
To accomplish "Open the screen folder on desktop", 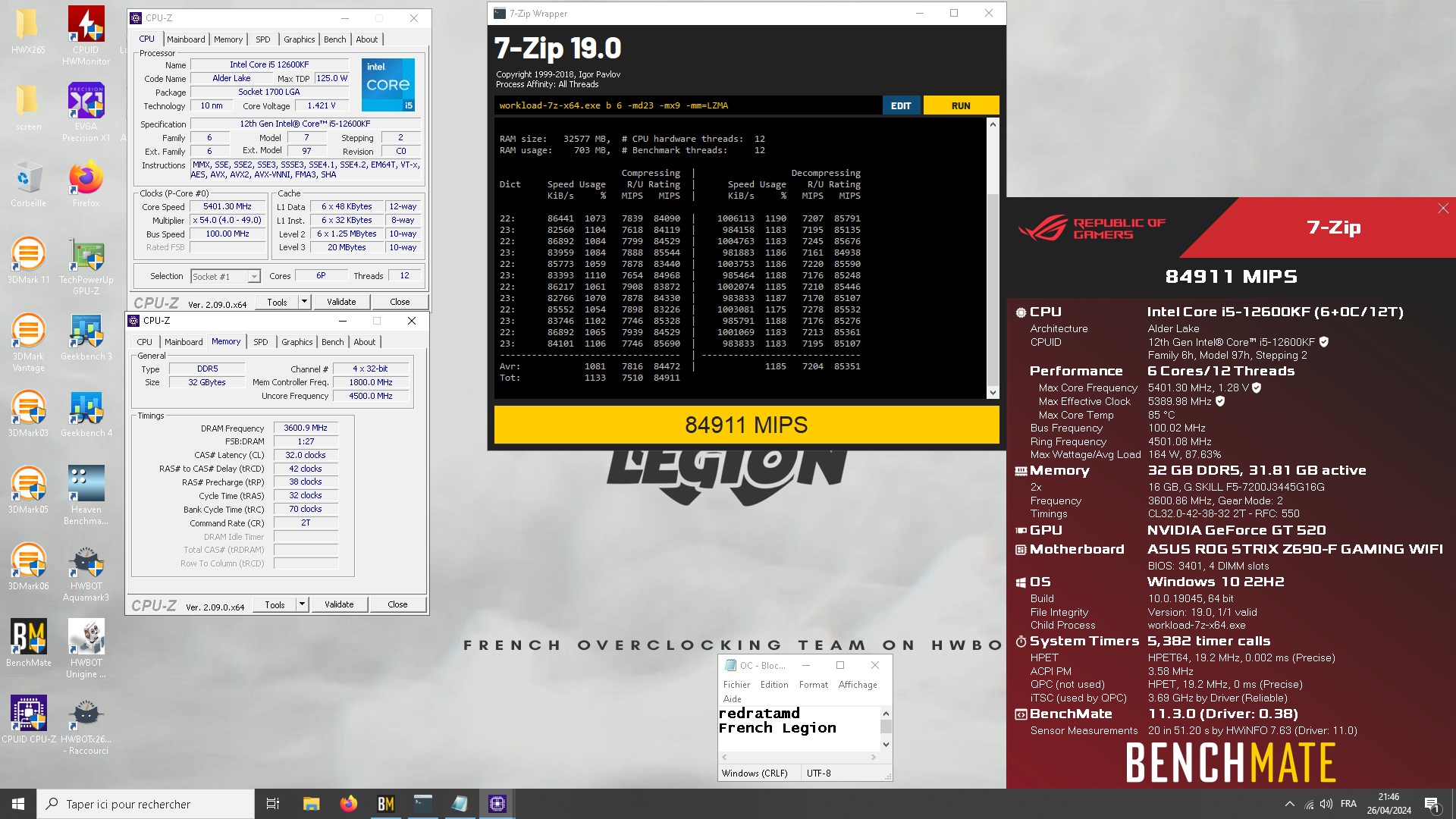I will [28, 106].
